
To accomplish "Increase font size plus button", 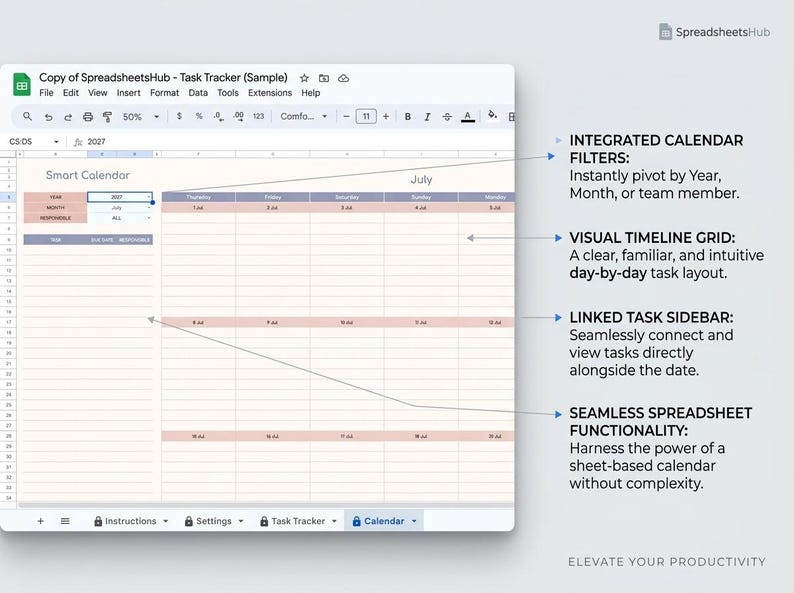I will pos(386,116).
